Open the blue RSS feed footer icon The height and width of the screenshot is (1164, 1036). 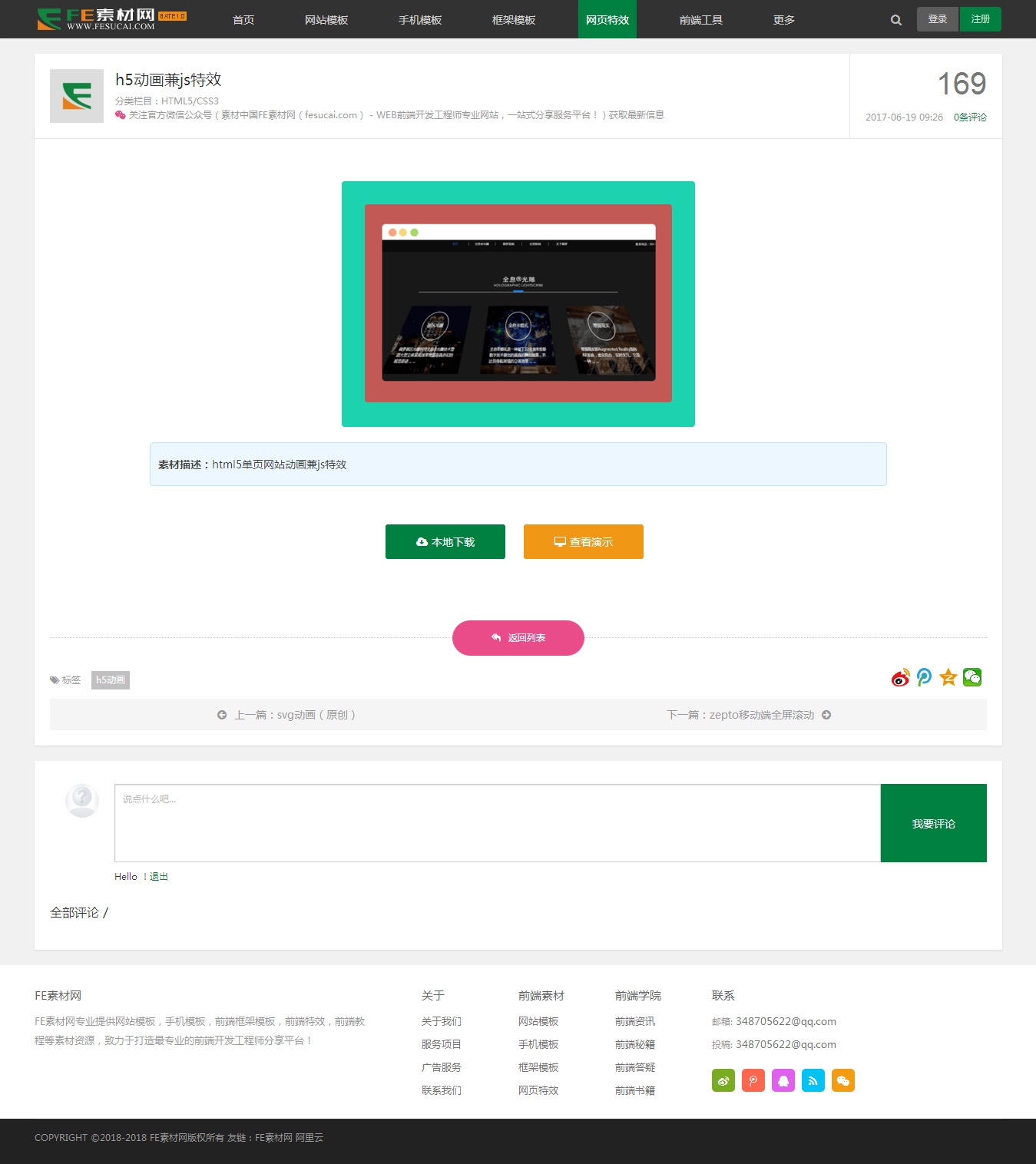[x=813, y=1080]
